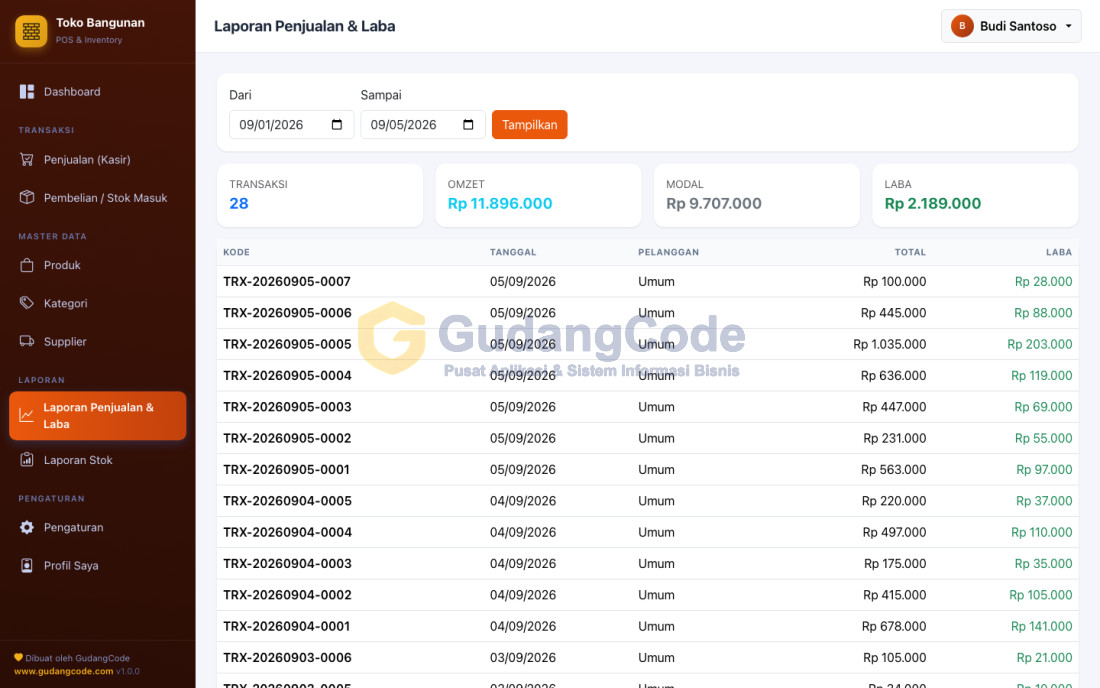
Task: Select transaction code TRX-20260904-0003
Action: (287, 564)
